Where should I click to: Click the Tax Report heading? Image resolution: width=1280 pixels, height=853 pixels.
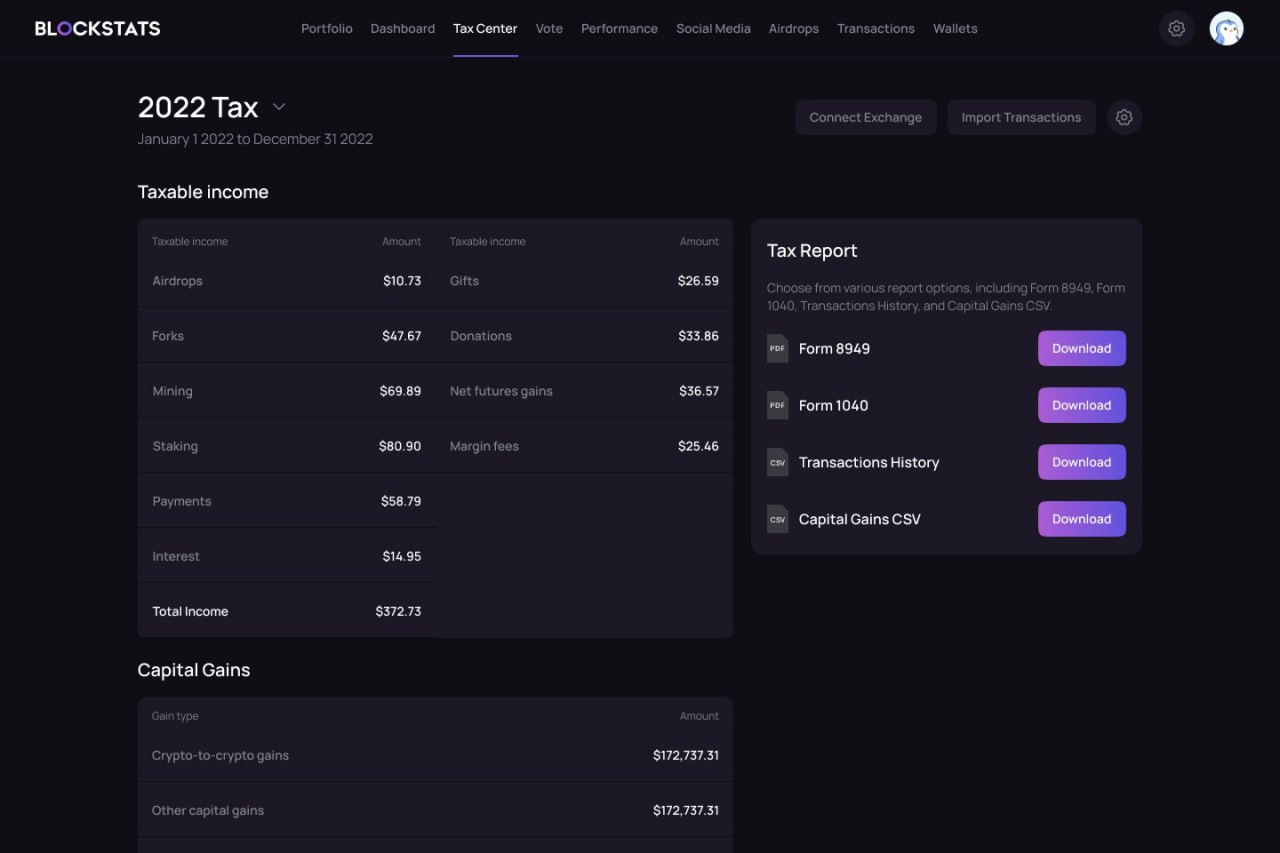[812, 251]
